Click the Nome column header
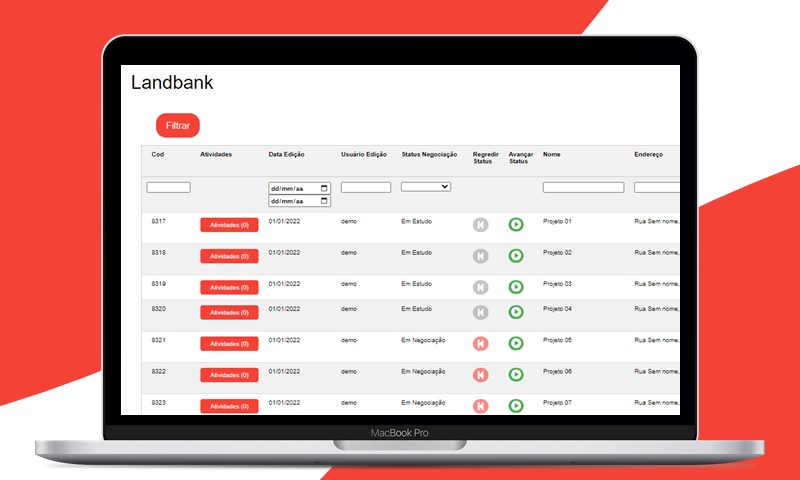Viewport: 800px width, 480px height. pyautogui.click(x=552, y=155)
